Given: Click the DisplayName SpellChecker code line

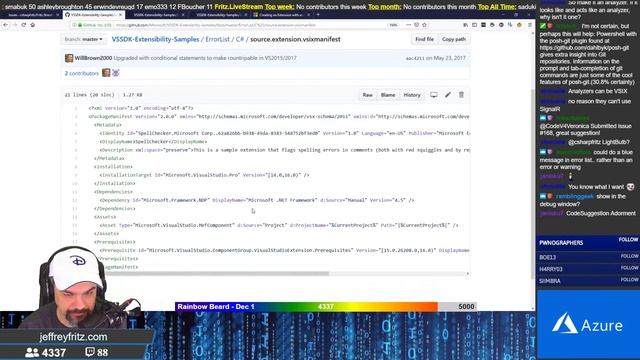Looking at the screenshot, I should [x=153, y=142].
